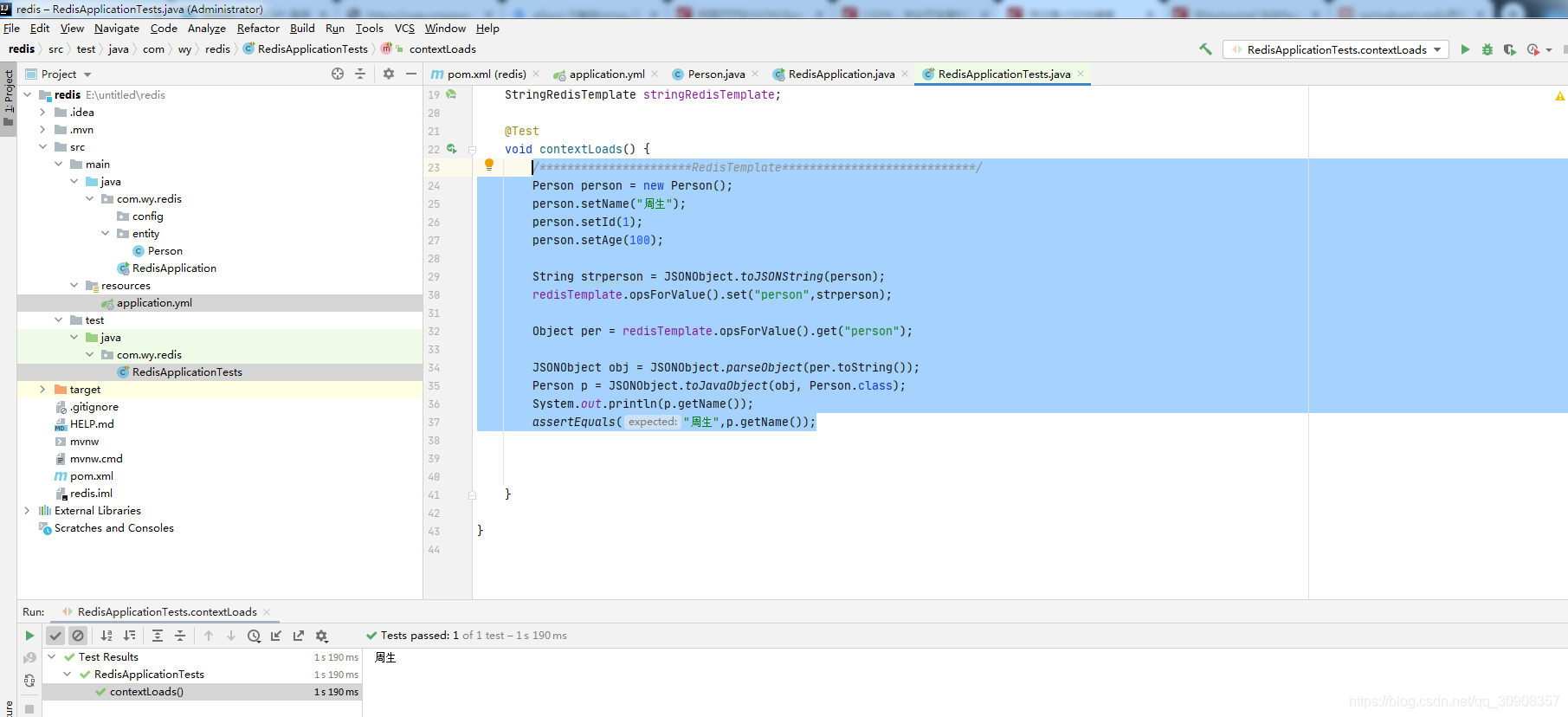The width and height of the screenshot is (1568, 717).
Task: Click the yellow intention lightbulb on line 23
Action: click(489, 165)
